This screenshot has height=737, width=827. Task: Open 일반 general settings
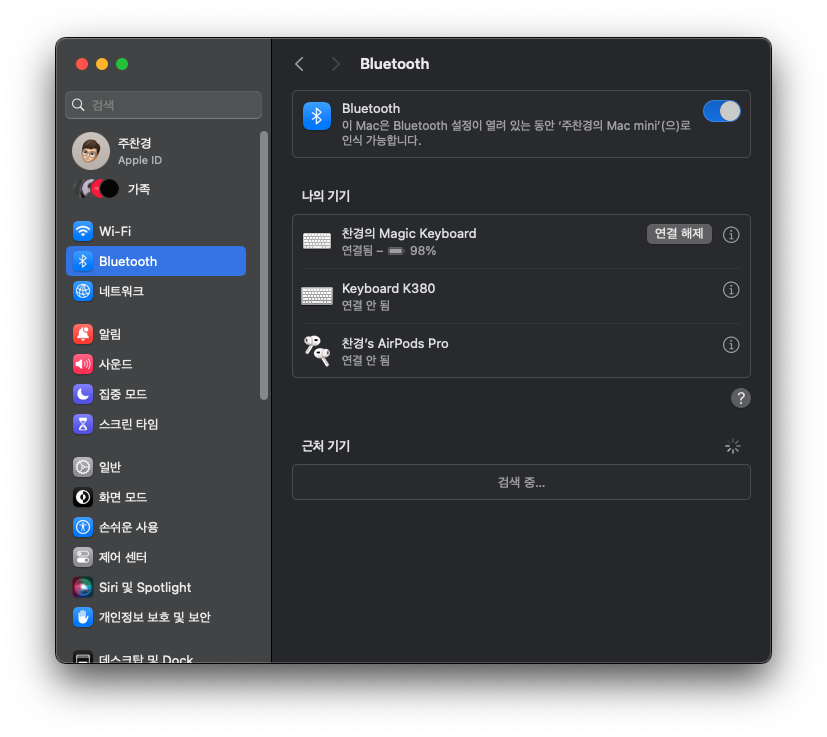click(x=156, y=467)
